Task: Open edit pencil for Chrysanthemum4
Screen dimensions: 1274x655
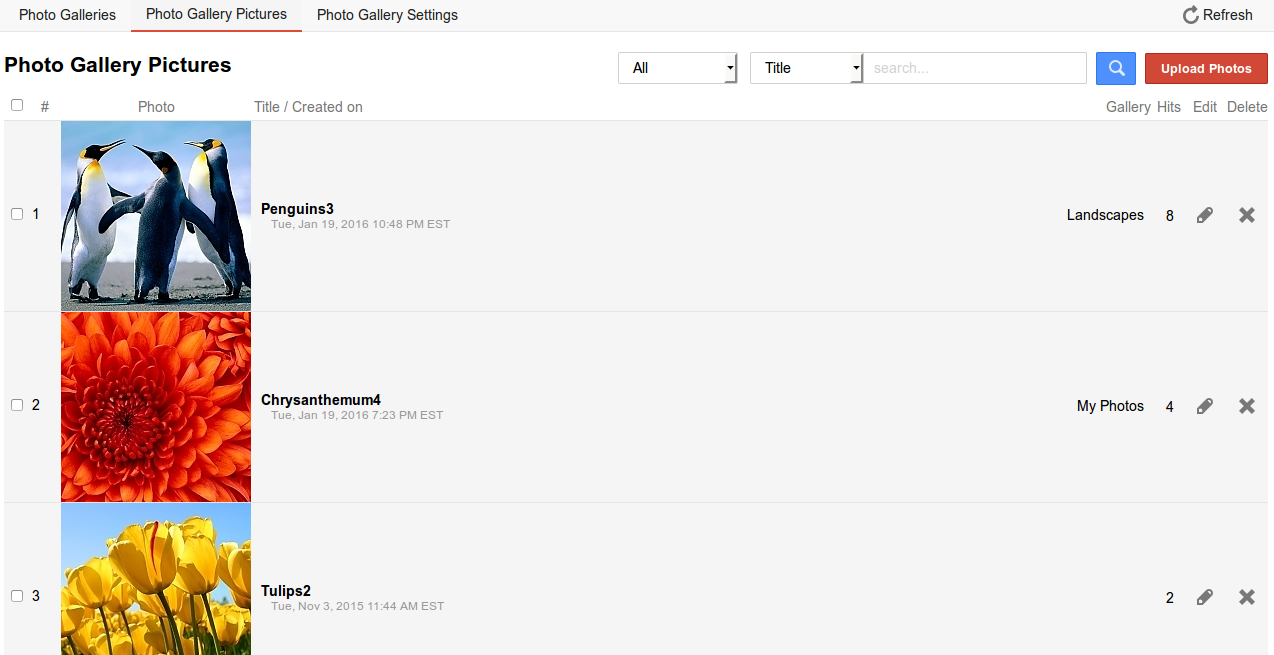Action: (1205, 406)
